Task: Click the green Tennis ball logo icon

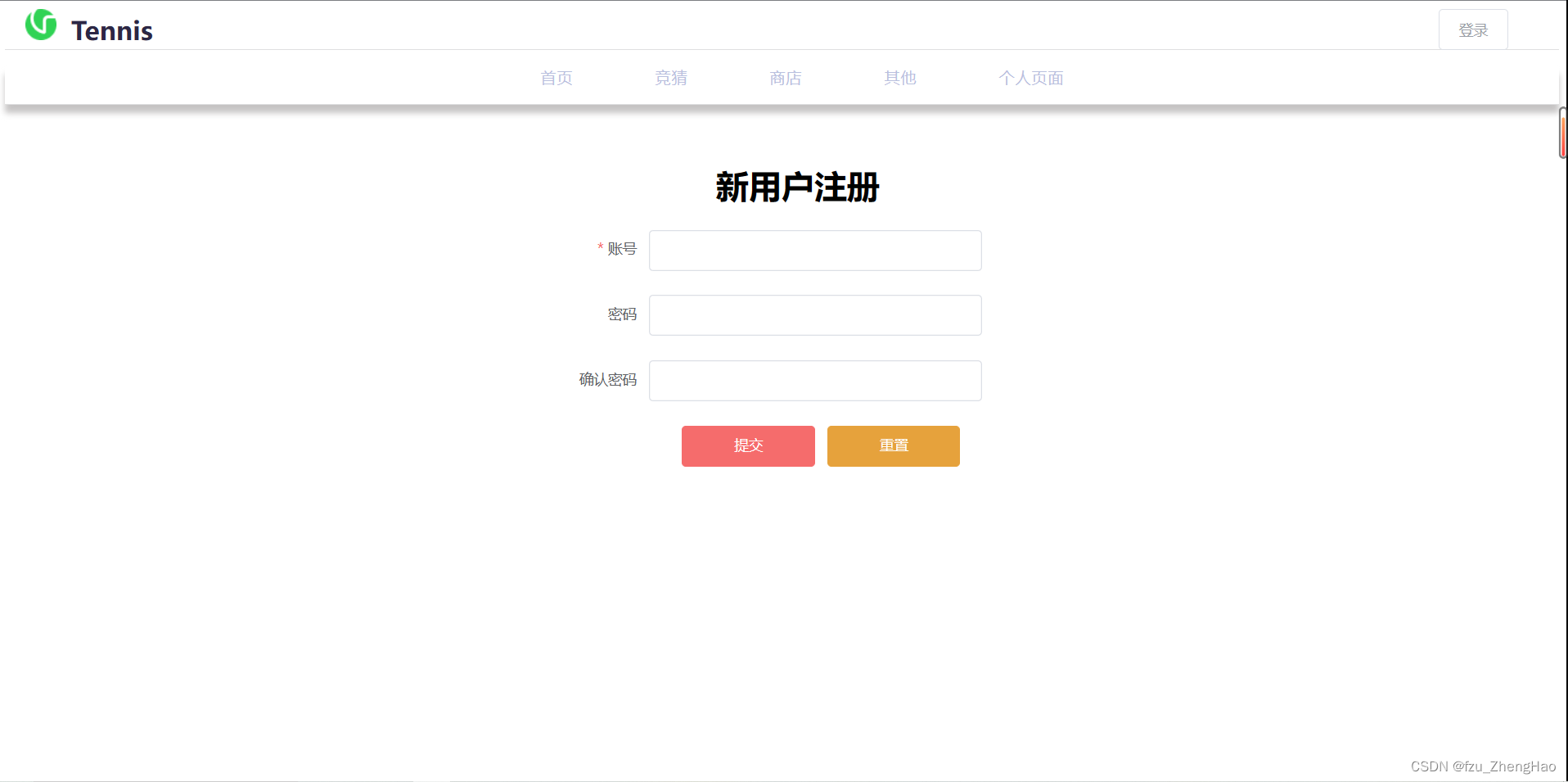Action: click(x=41, y=25)
